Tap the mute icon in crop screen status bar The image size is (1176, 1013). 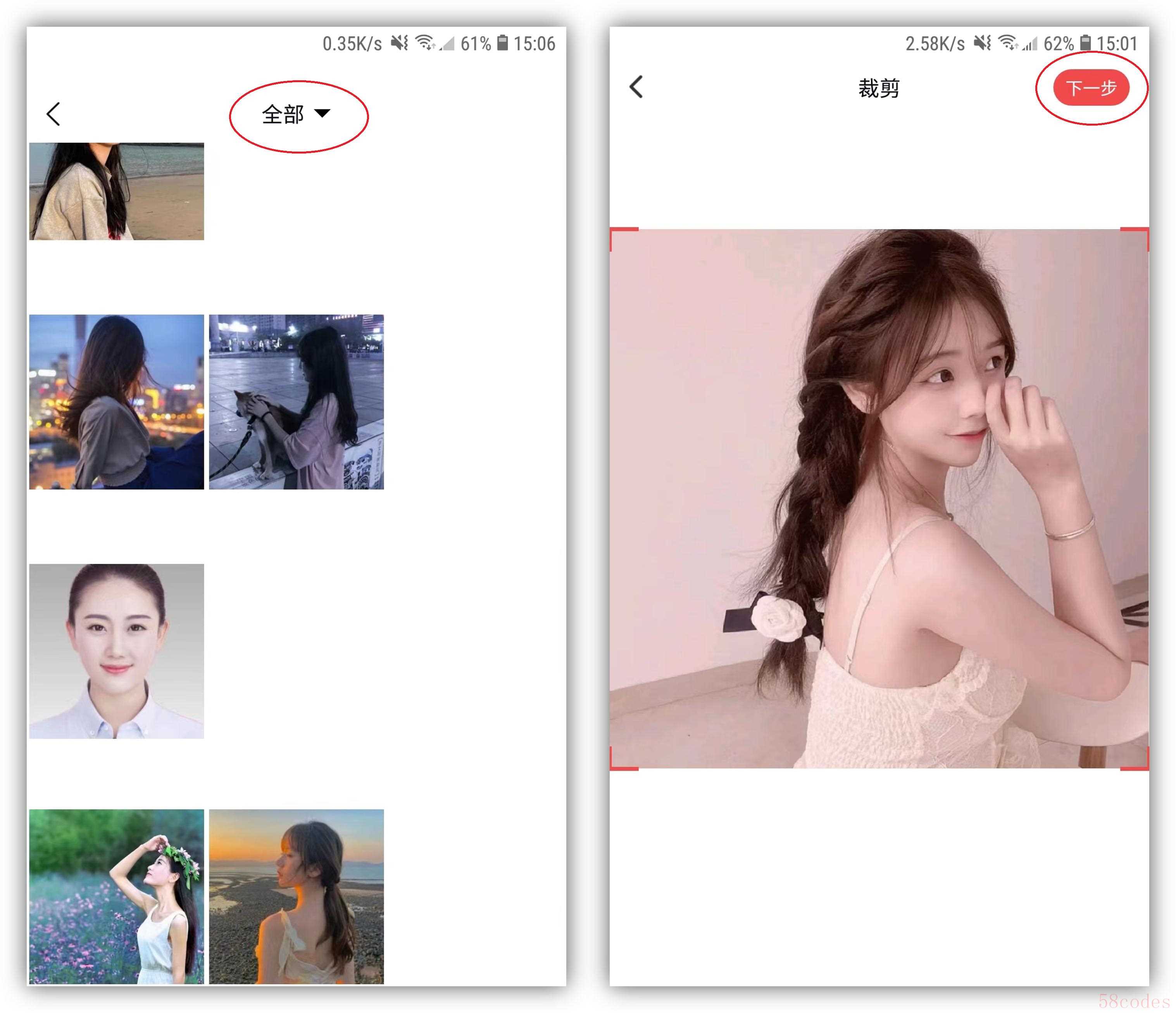[983, 43]
